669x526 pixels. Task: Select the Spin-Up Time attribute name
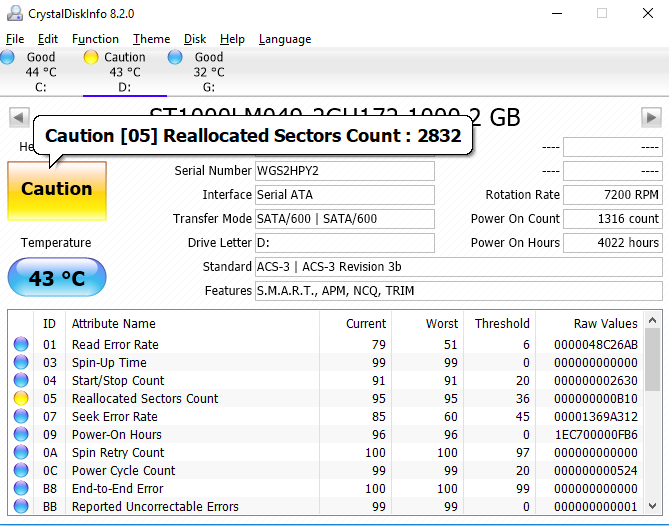tap(109, 363)
